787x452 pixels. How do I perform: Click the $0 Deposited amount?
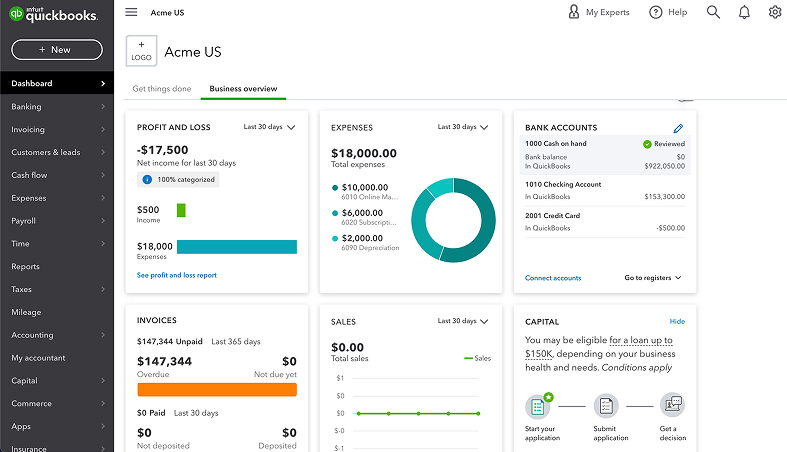[x=289, y=432]
